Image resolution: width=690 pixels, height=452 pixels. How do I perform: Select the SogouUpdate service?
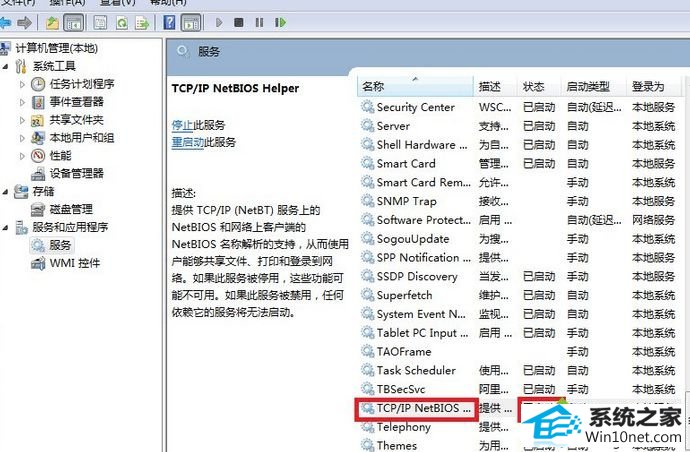413,239
